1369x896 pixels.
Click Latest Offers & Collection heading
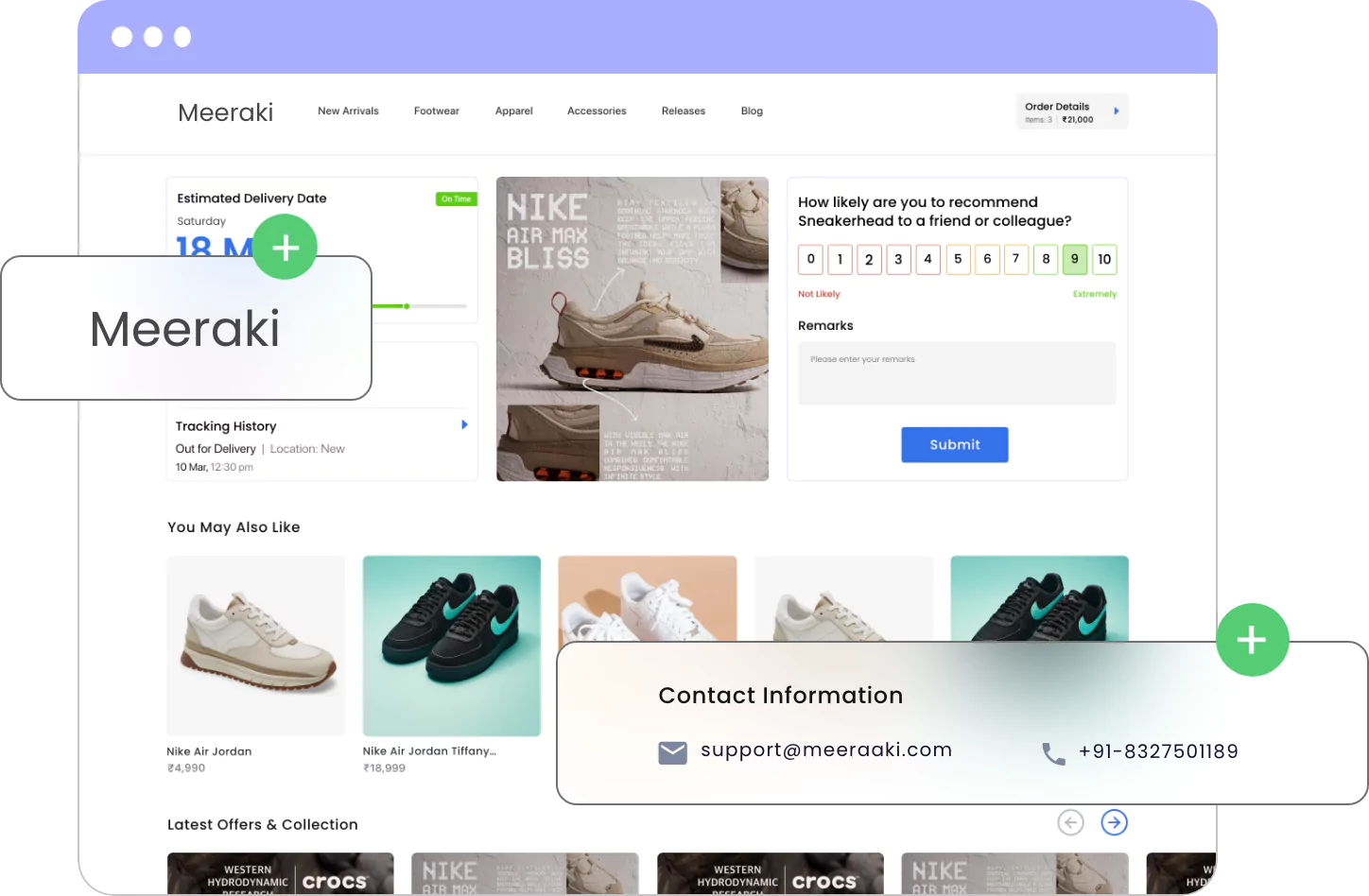click(x=263, y=824)
